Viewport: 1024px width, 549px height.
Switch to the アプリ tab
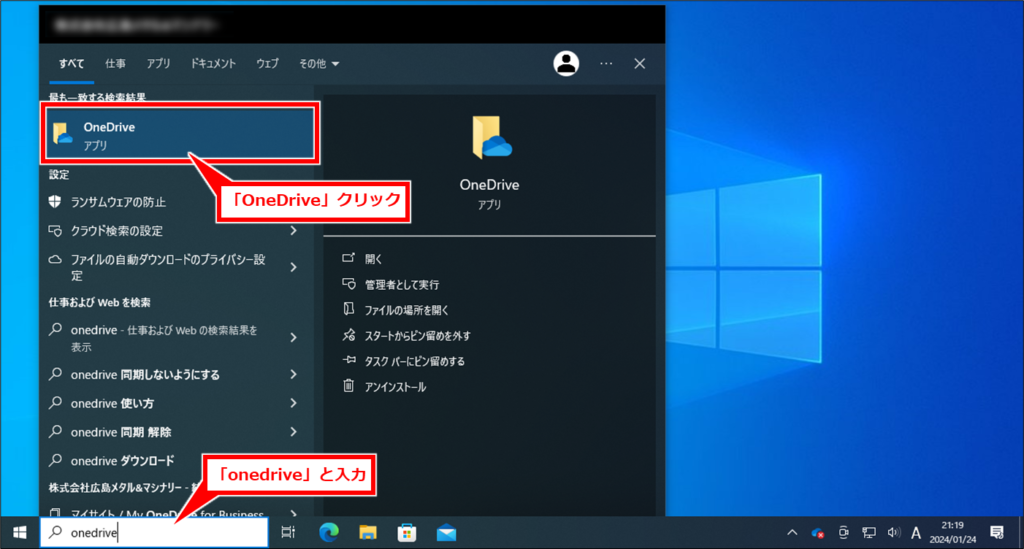pyautogui.click(x=158, y=63)
